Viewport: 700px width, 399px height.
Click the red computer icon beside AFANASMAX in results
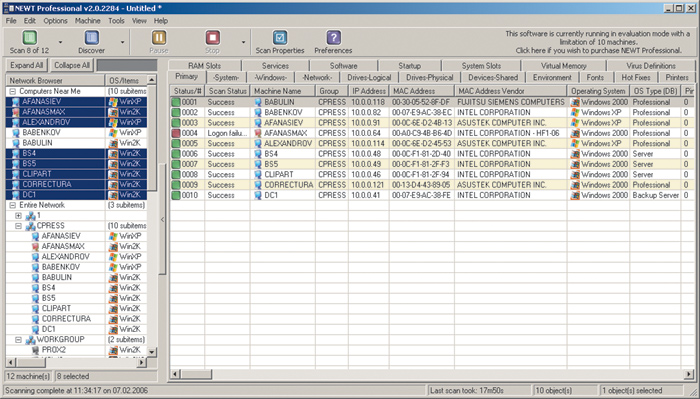258,133
